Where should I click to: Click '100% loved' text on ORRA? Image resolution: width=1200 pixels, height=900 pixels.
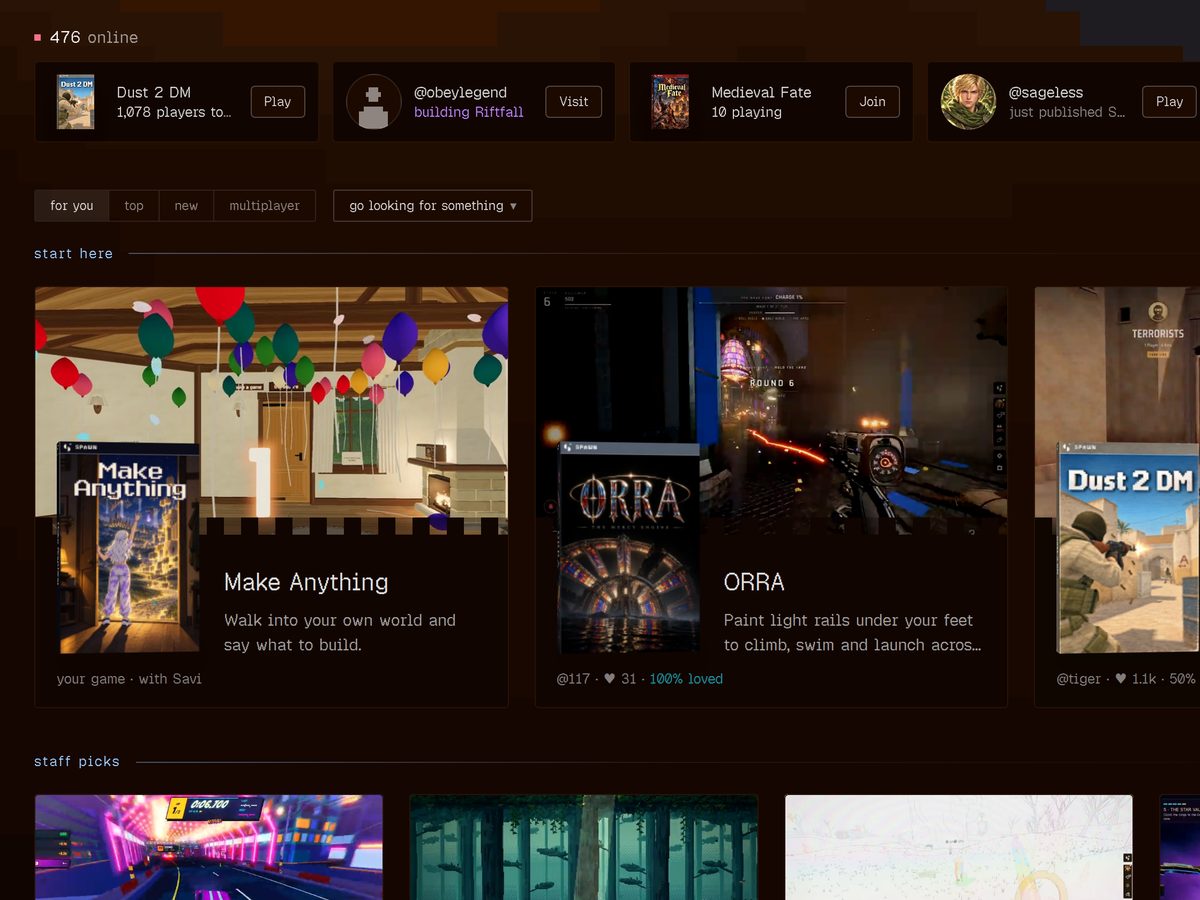point(686,679)
